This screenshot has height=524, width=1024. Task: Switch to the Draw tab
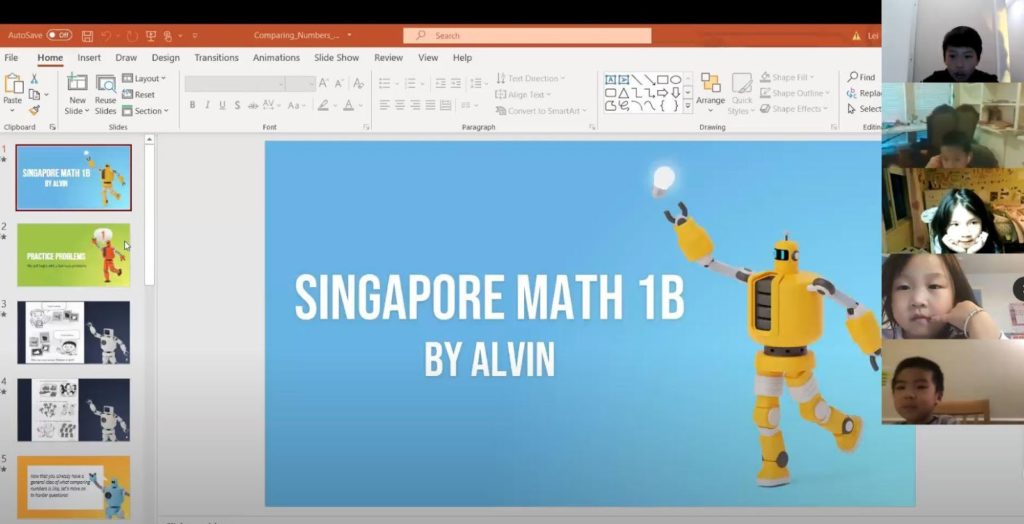126,57
